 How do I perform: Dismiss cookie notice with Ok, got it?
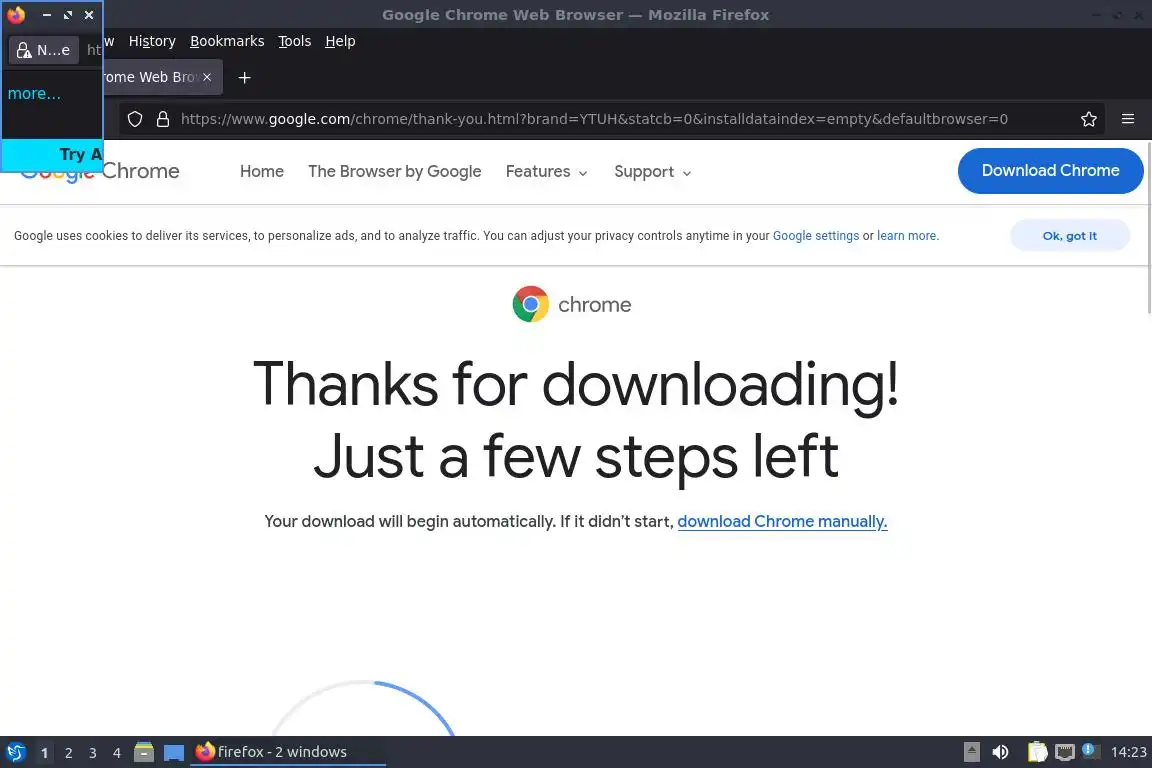pos(1070,236)
